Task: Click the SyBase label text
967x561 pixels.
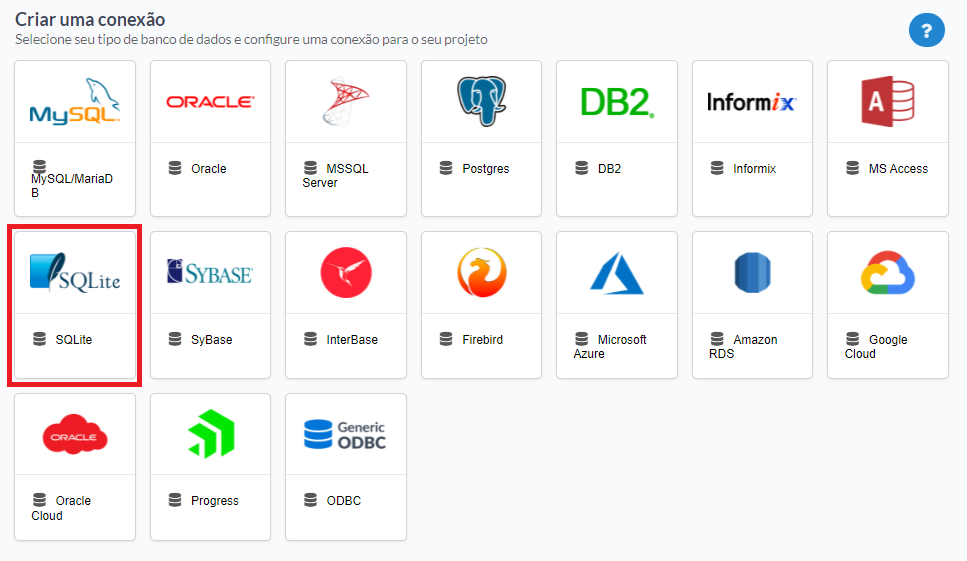Action: 212,340
